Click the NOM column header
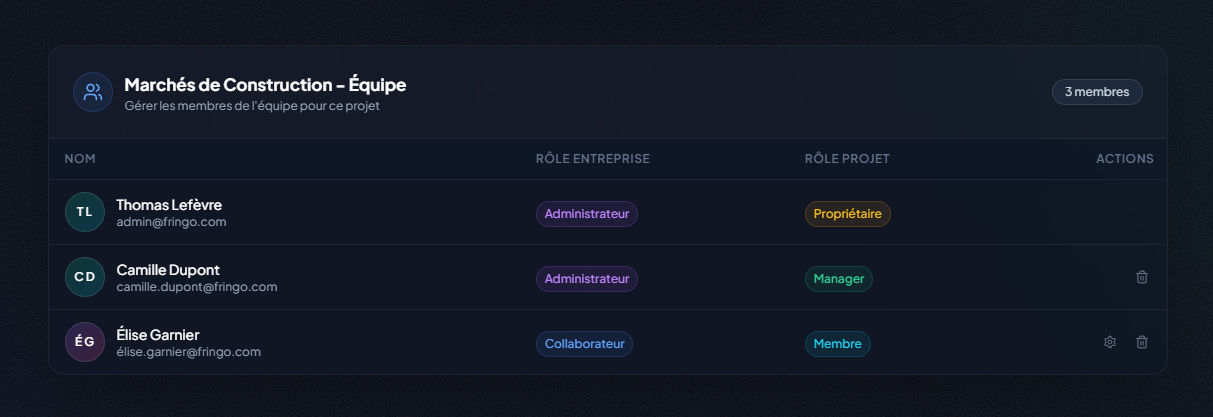Screen dimensions: 1213x417 tap(80, 159)
